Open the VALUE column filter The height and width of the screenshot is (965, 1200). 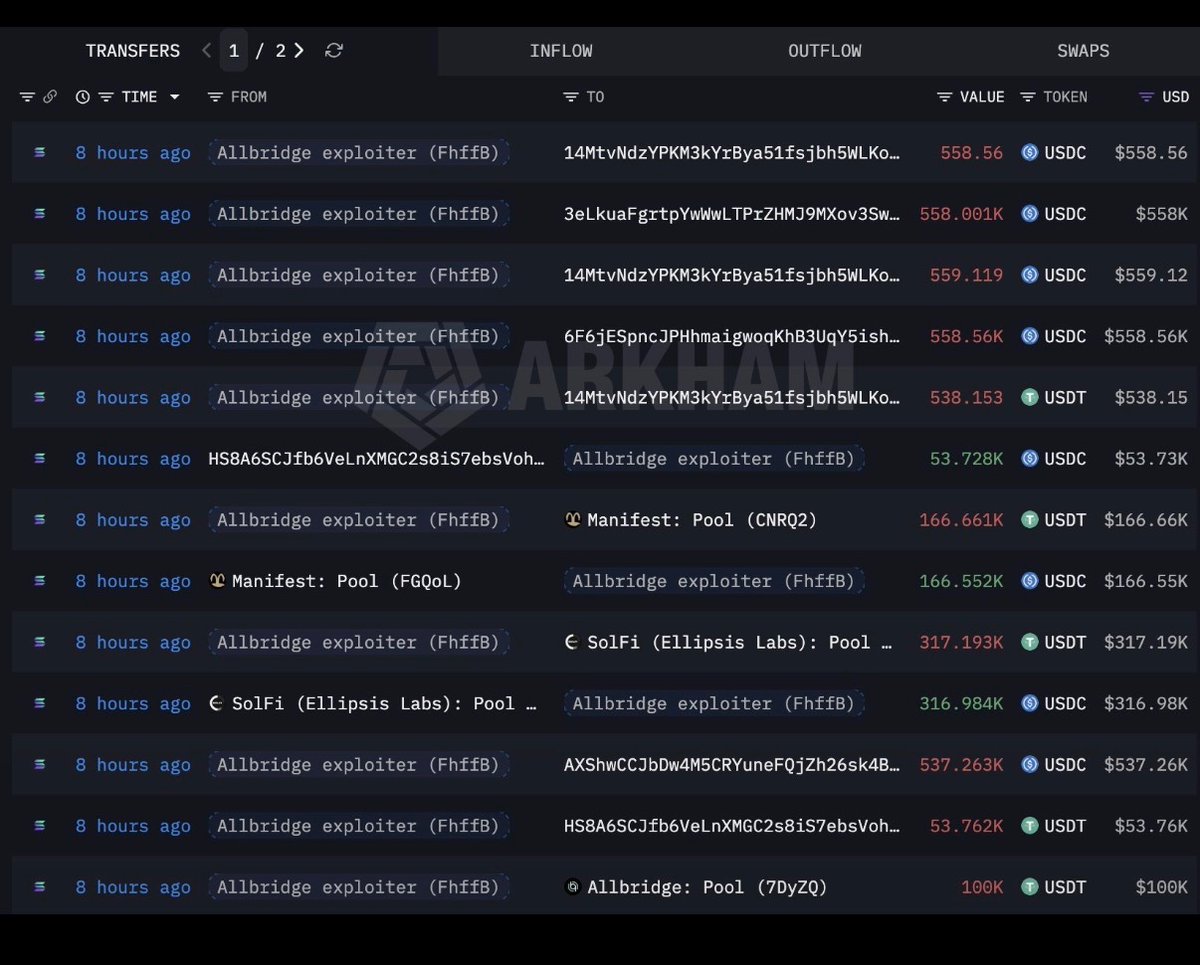tap(945, 97)
